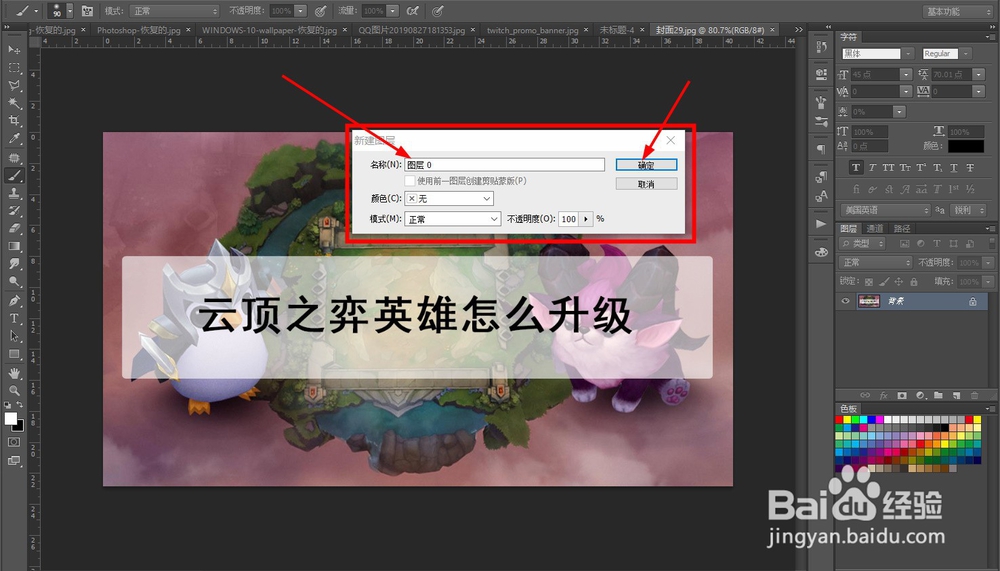Select the Rectangular Marquee tool

14,68
